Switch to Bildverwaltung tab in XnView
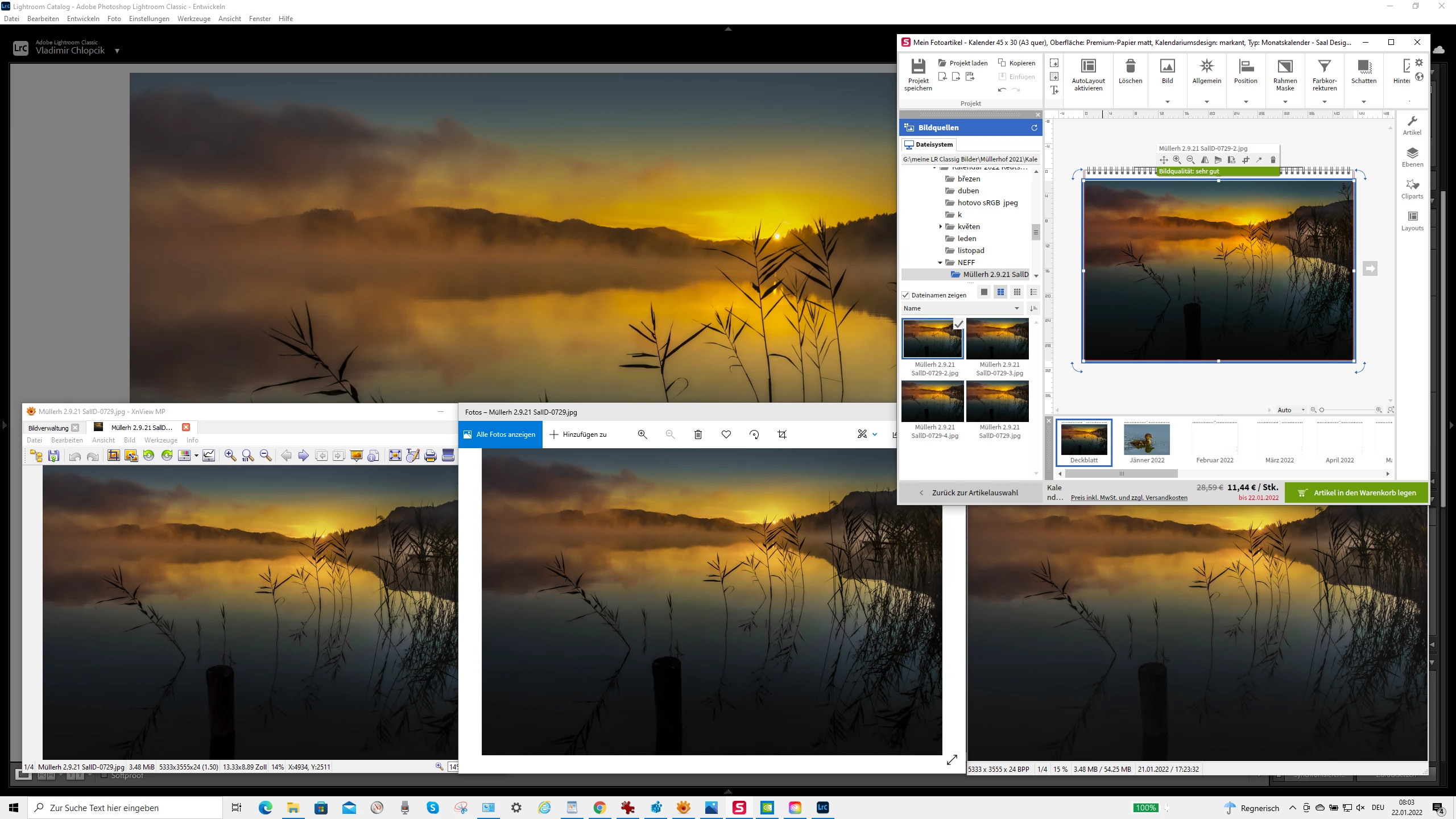 tap(49, 428)
